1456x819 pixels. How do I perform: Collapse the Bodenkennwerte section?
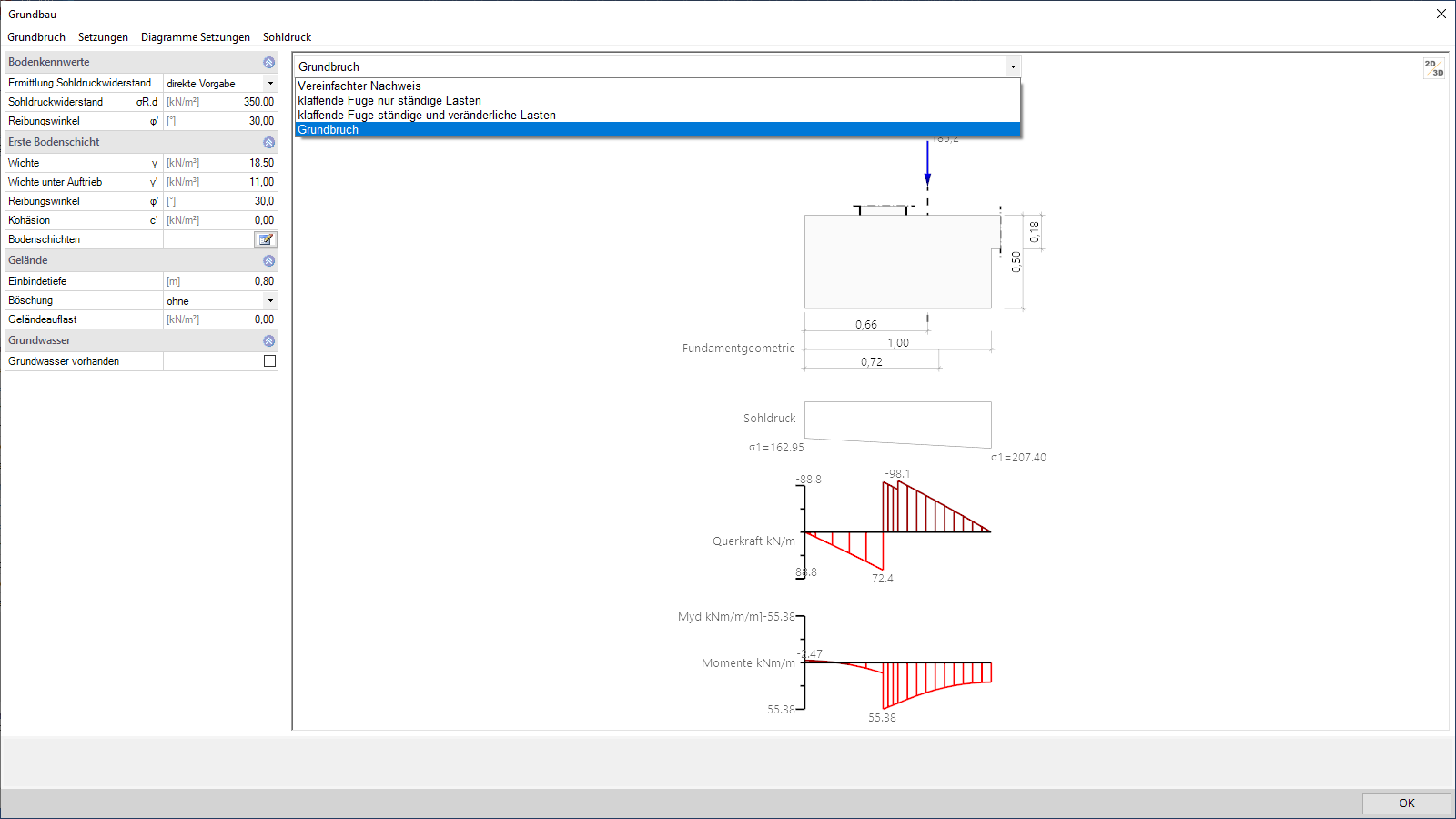(x=269, y=63)
